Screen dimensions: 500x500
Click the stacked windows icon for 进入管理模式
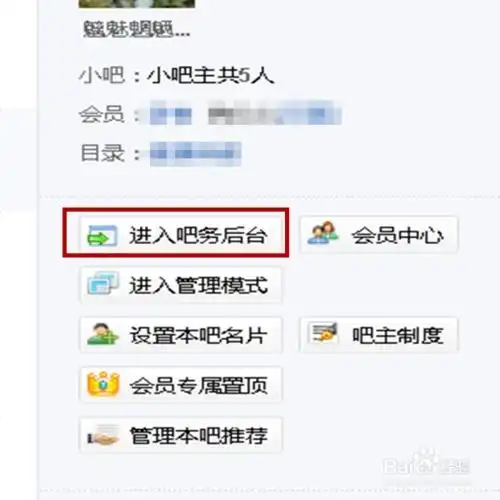click(x=103, y=283)
